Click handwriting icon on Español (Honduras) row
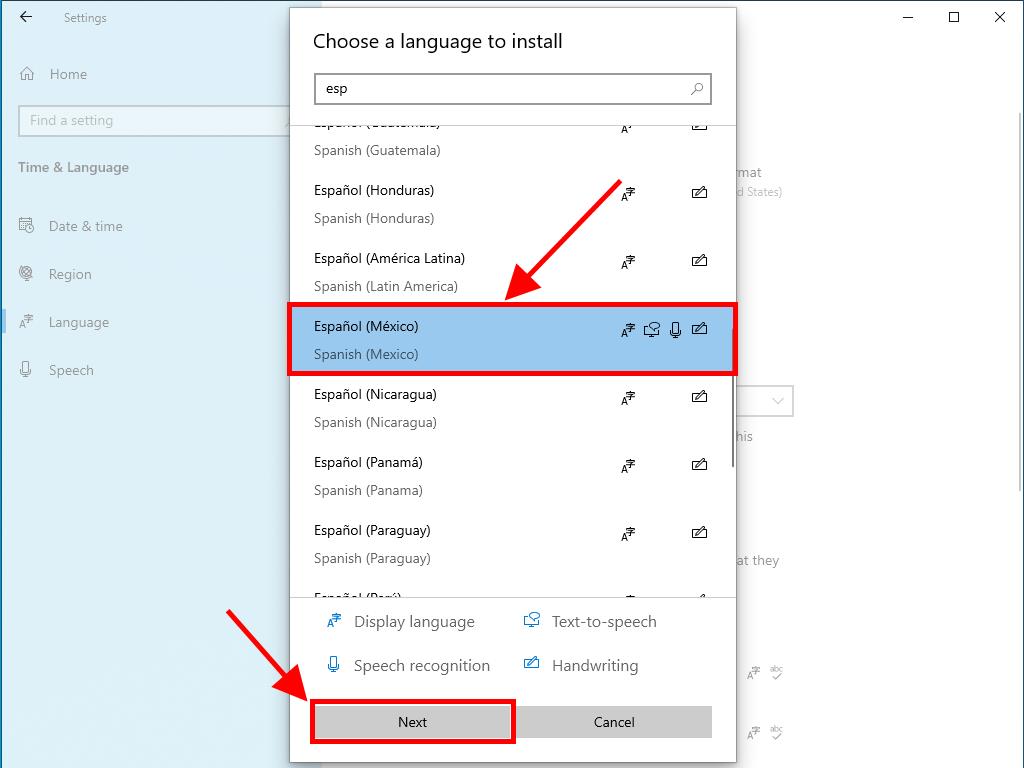This screenshot has height=768, width=1024. click(x=699, y=193)
